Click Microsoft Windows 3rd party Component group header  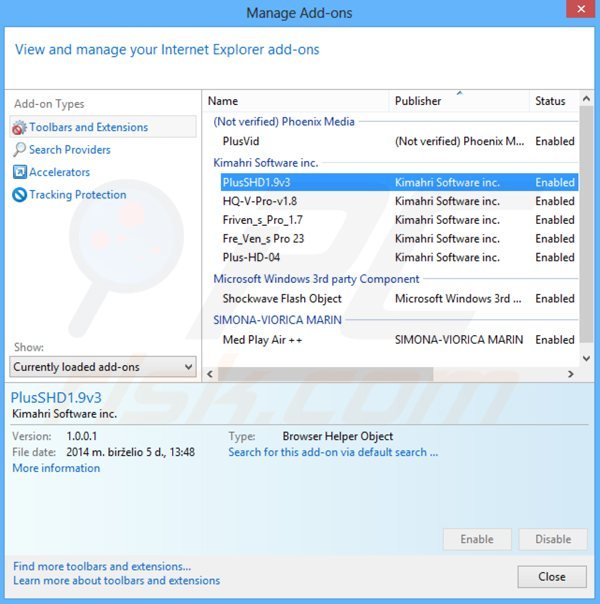316,279
